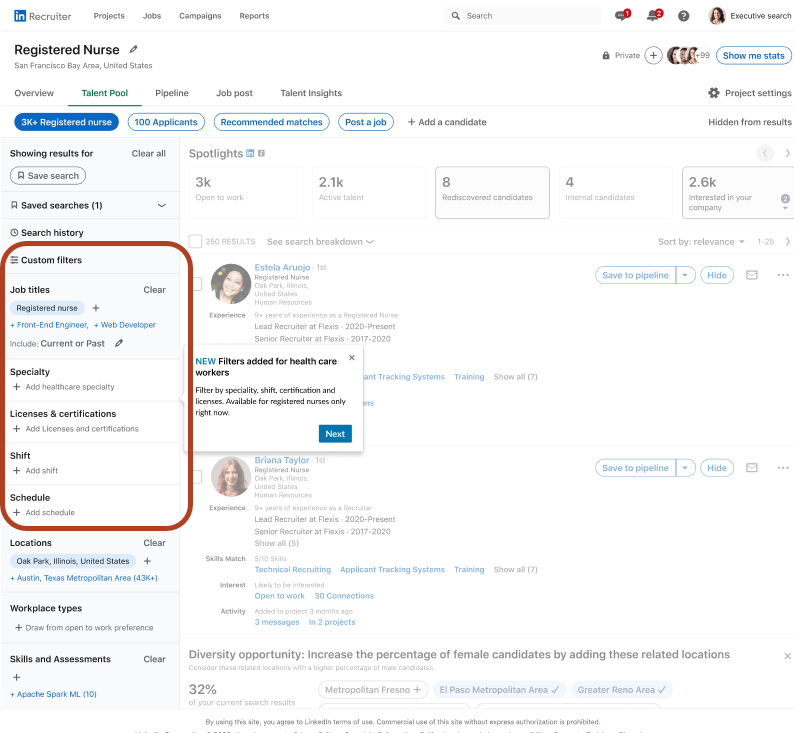Toggle the Greater Reno Area location chip
This screenshot has height=733, width=794.
[x=621, y=689]
